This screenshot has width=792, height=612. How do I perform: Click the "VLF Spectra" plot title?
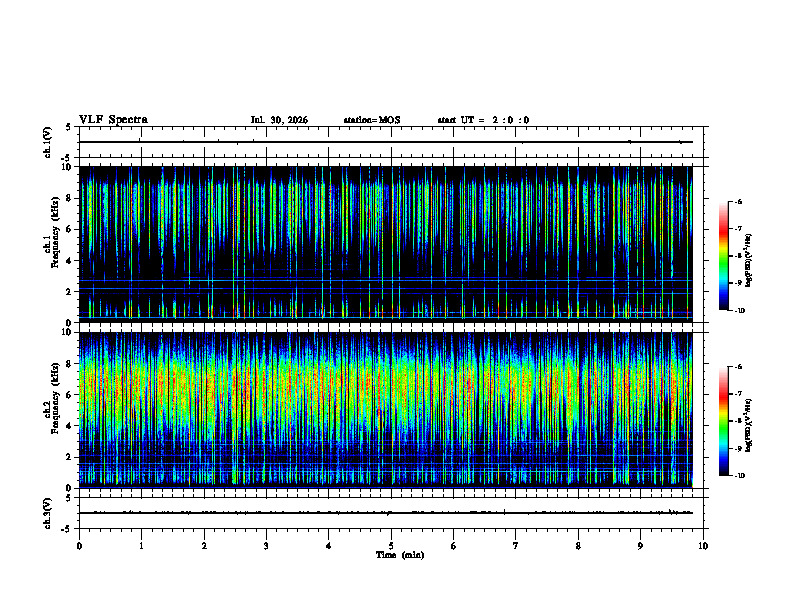pos(113,120)
